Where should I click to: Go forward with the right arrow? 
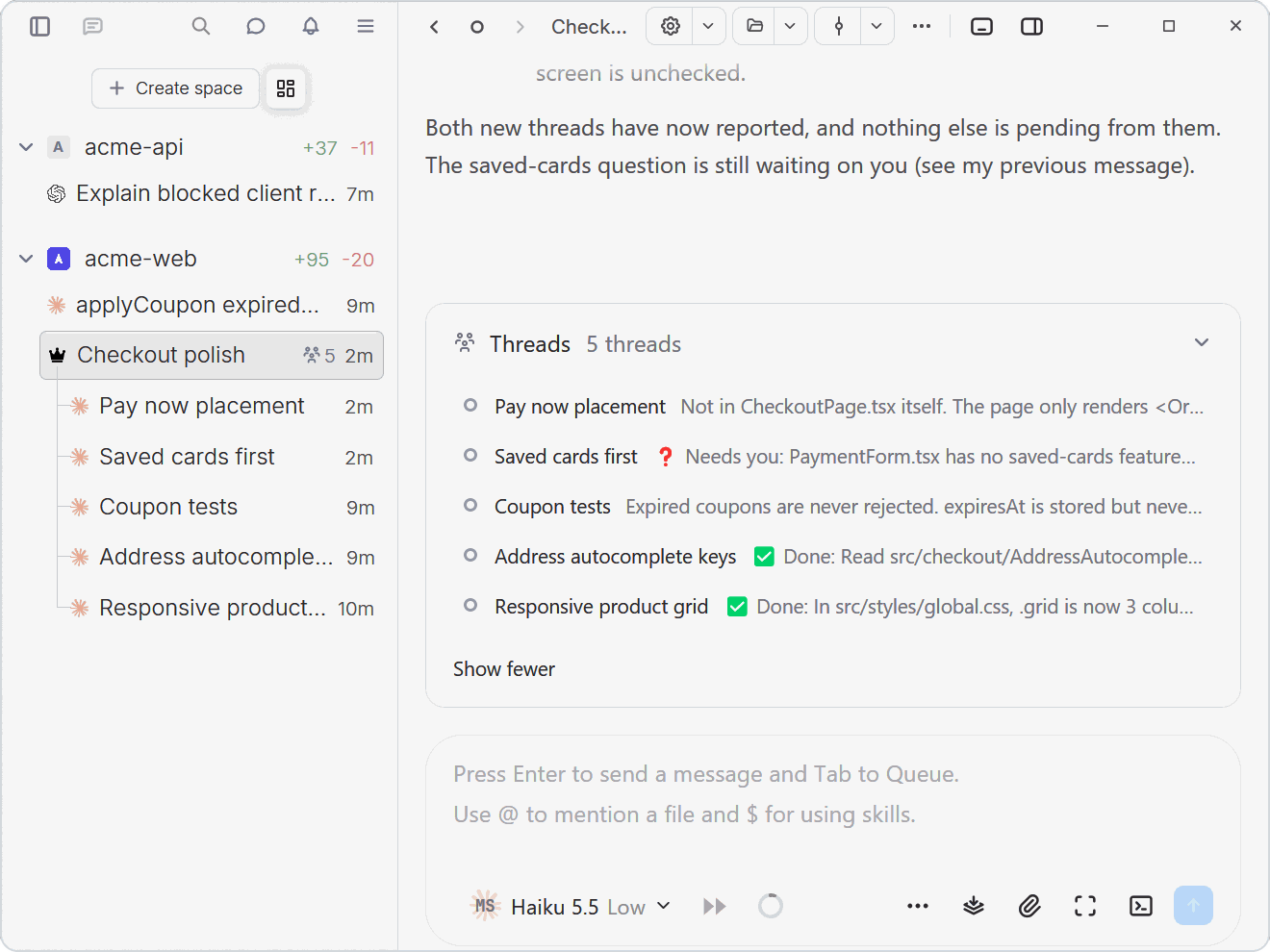click(520, 27)
